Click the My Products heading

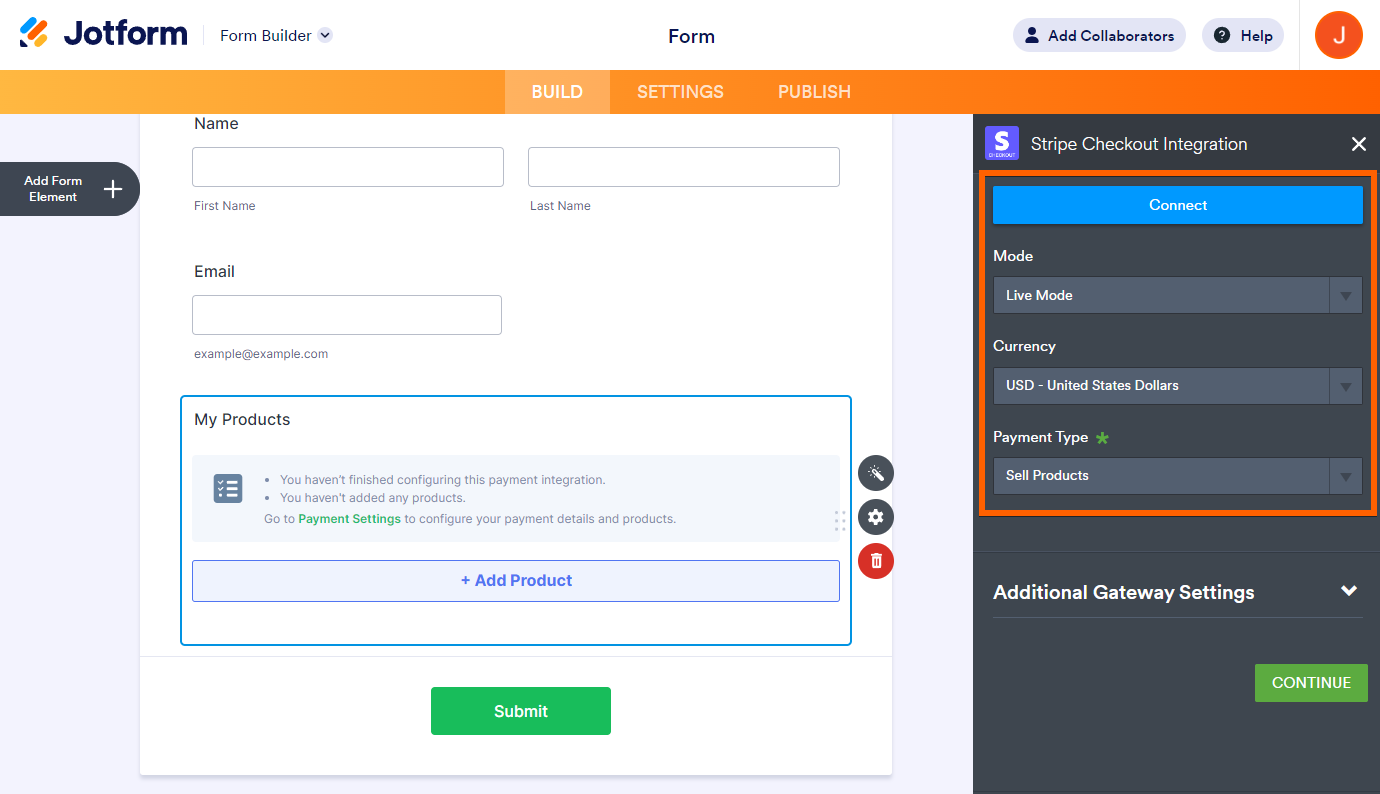(x=242, y=420)
